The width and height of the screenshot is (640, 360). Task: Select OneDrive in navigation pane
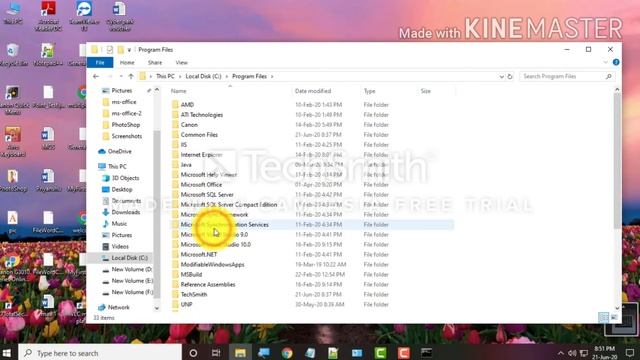click(x=119, y=151)
